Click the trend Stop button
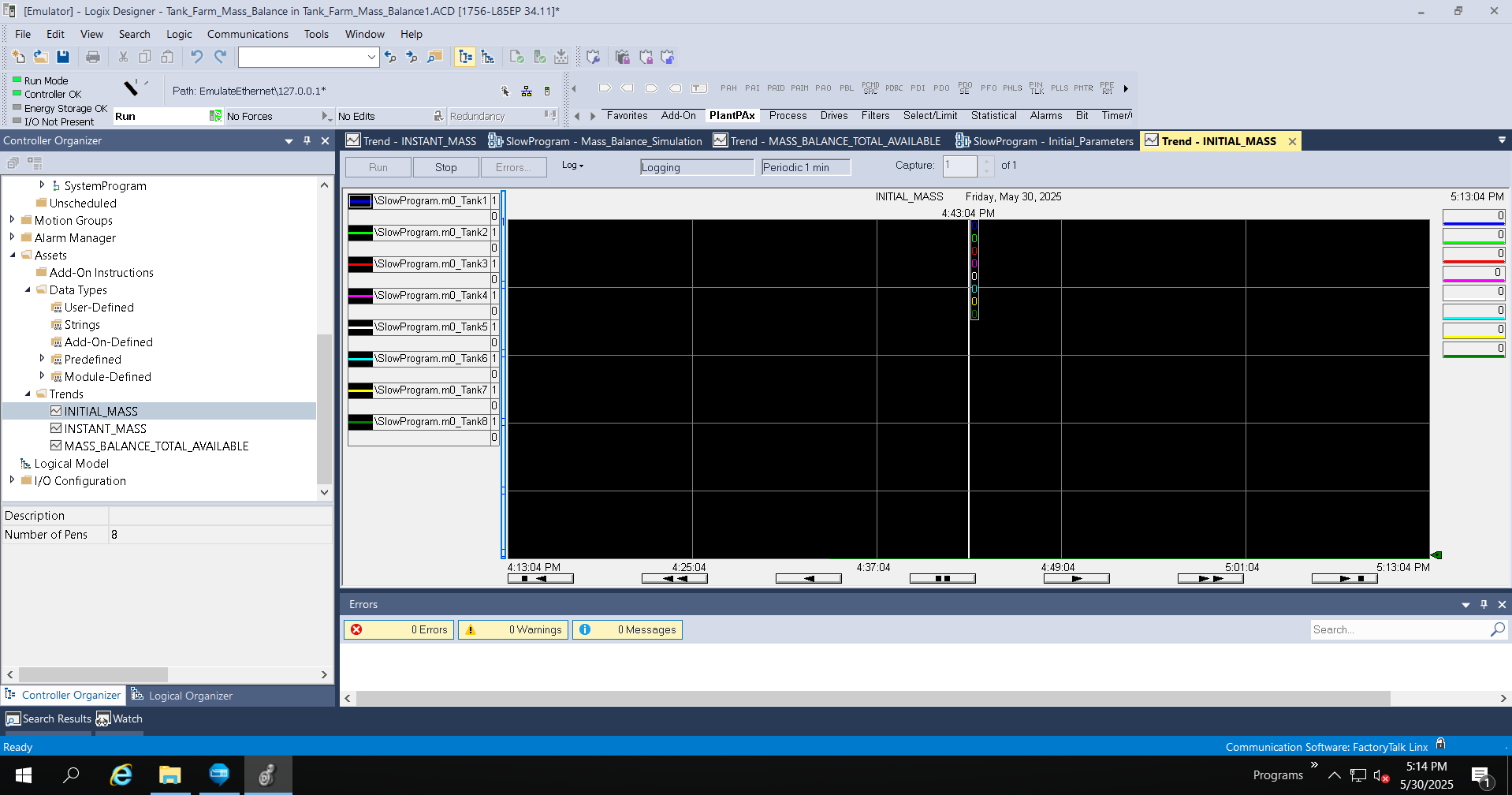 tap(446, 167)
